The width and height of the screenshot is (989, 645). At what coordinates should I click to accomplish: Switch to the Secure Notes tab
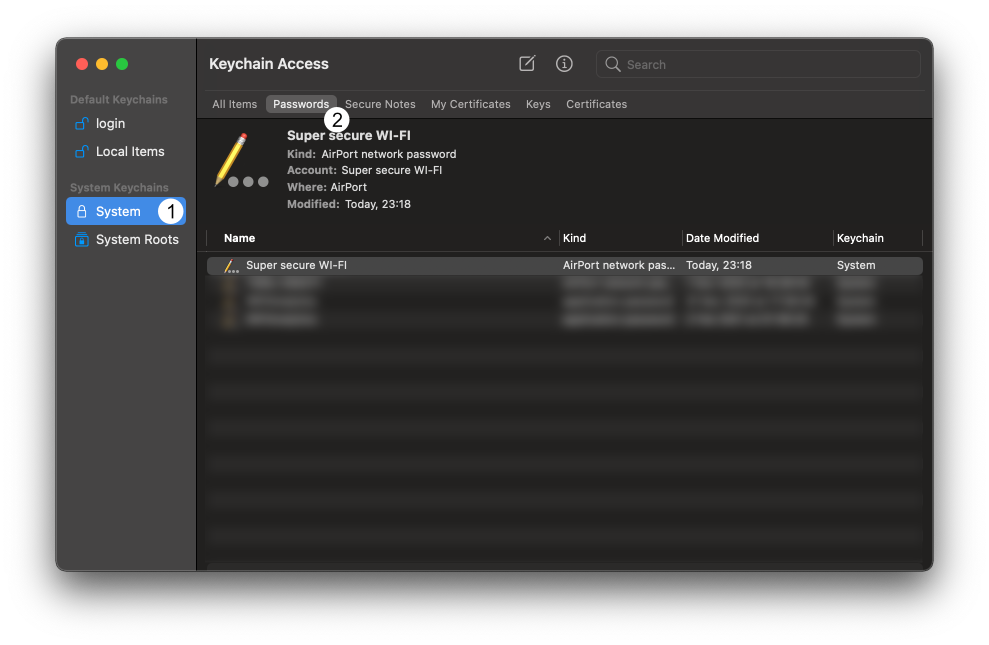[380, 103]
